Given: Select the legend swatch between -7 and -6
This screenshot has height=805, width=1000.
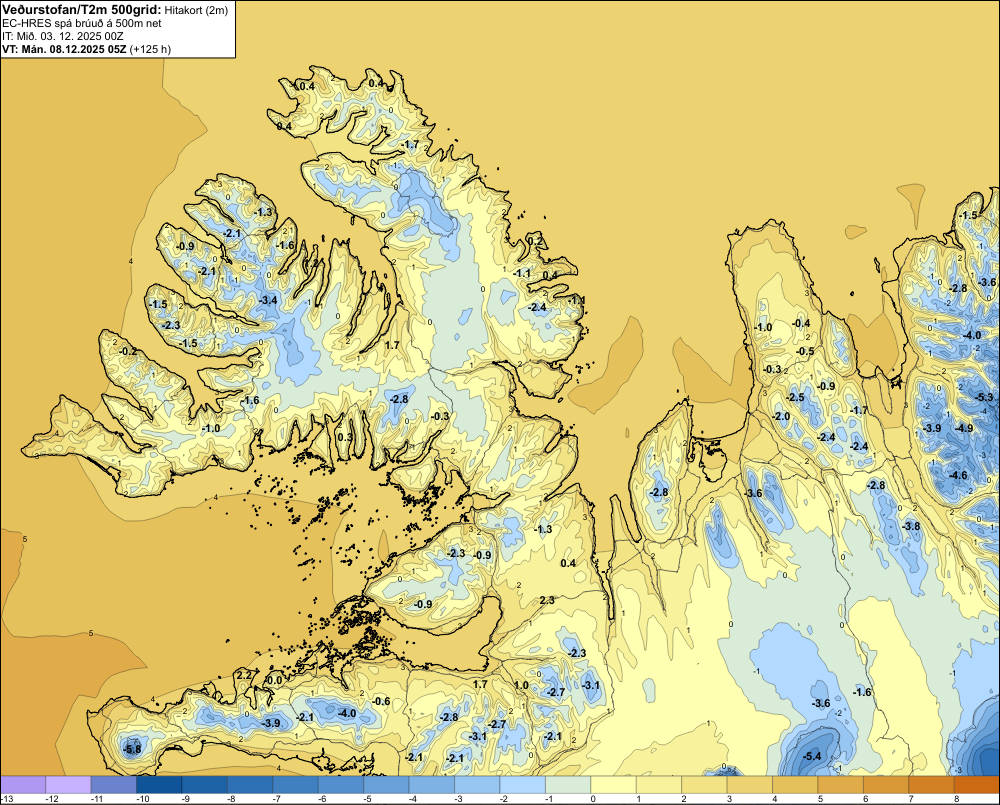Looking at the screenshot, I should [x=295, y=785].
